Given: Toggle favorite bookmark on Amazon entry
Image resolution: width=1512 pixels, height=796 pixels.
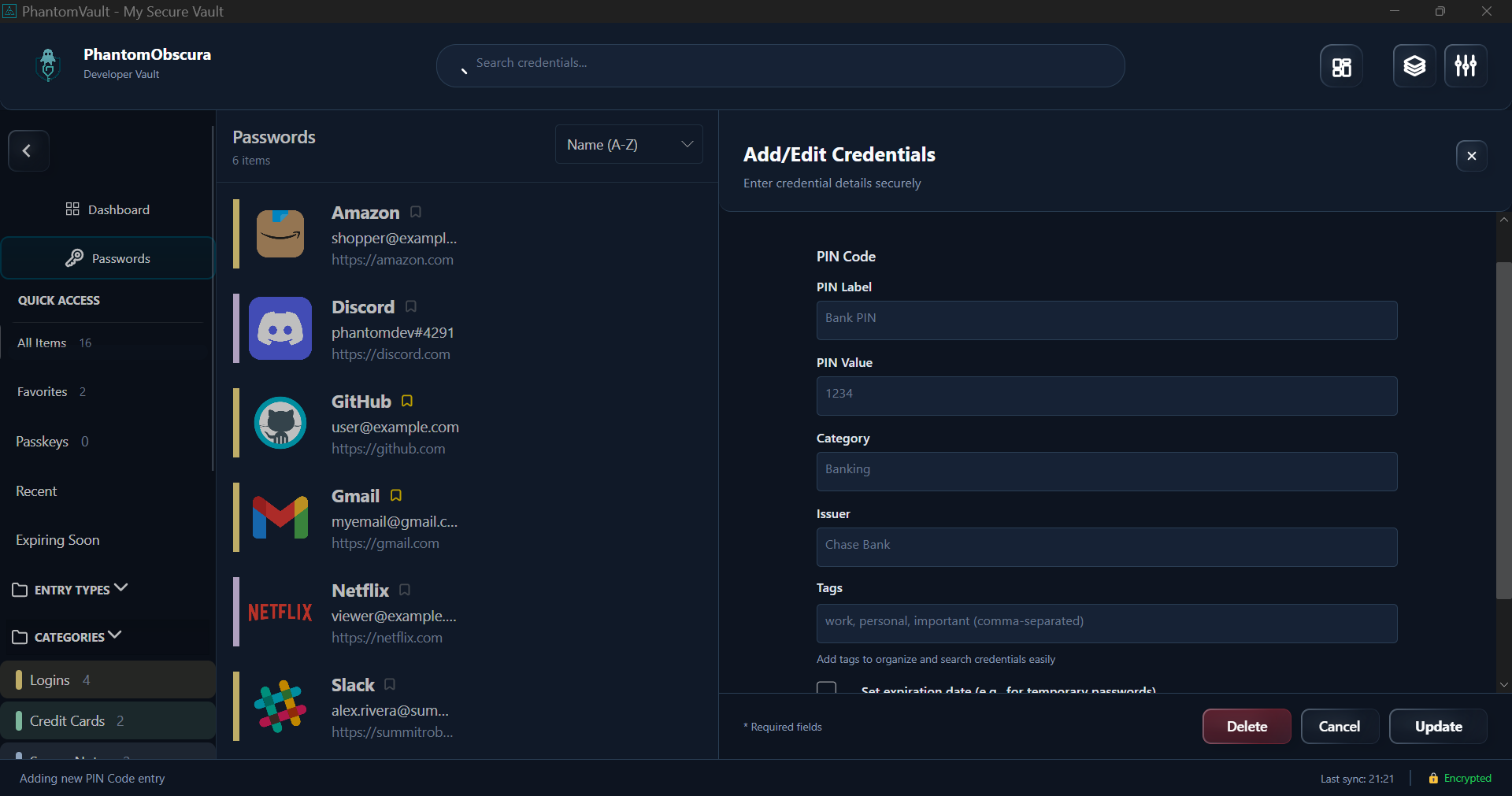Looking at the screenshot, I should (x=416, y=213).
